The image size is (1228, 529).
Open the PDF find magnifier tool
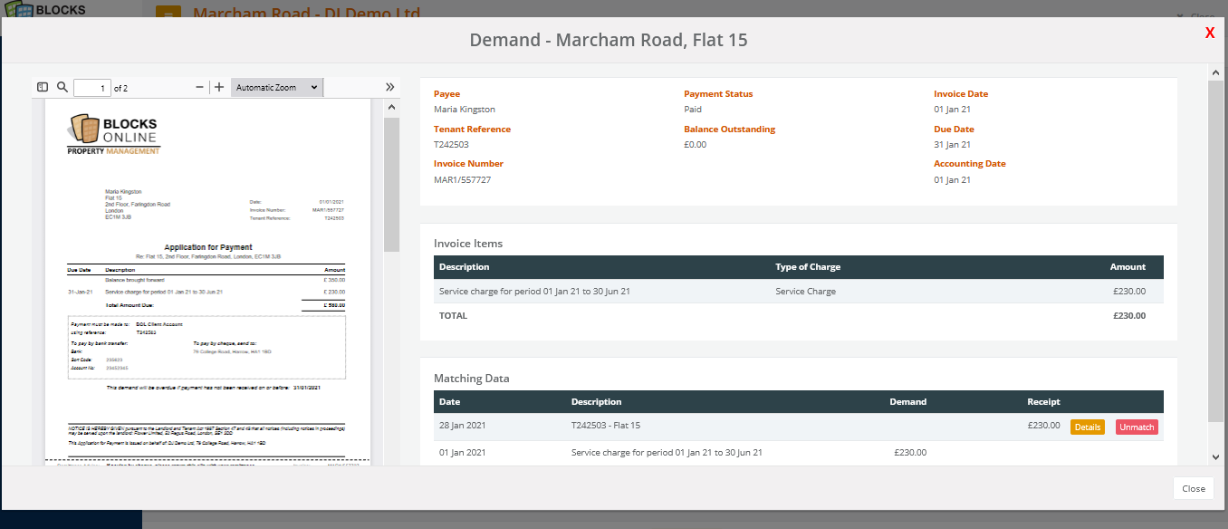62,88
